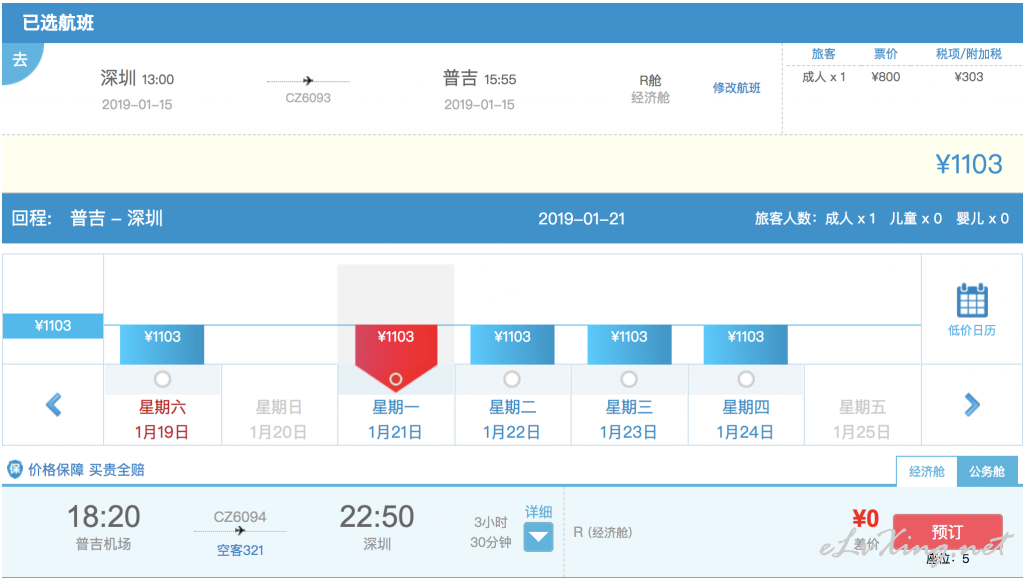Click the left arrow for previous dates

(54, 404)
